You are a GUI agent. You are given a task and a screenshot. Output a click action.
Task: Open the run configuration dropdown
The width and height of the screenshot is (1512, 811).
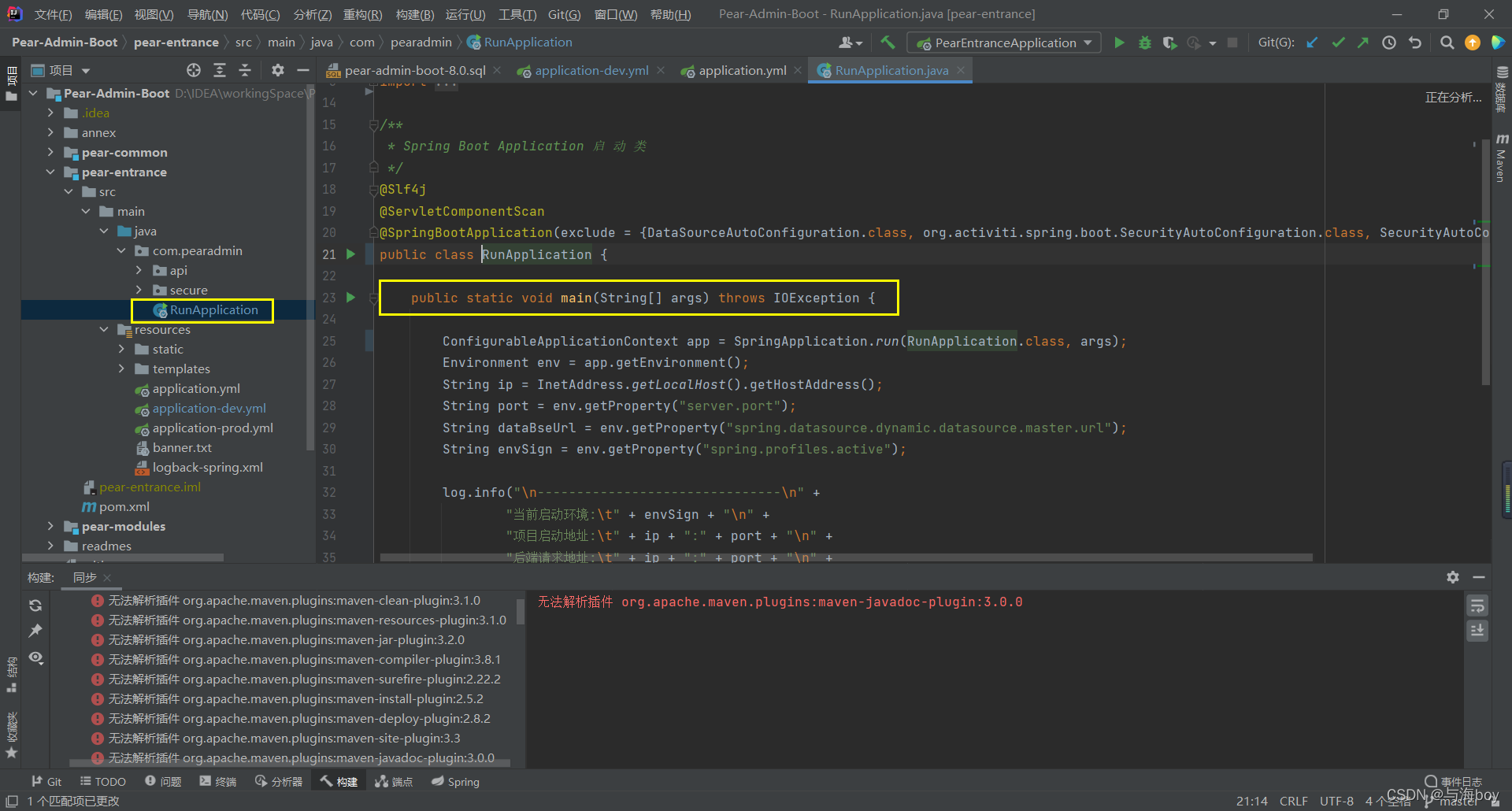(1004, 43)
